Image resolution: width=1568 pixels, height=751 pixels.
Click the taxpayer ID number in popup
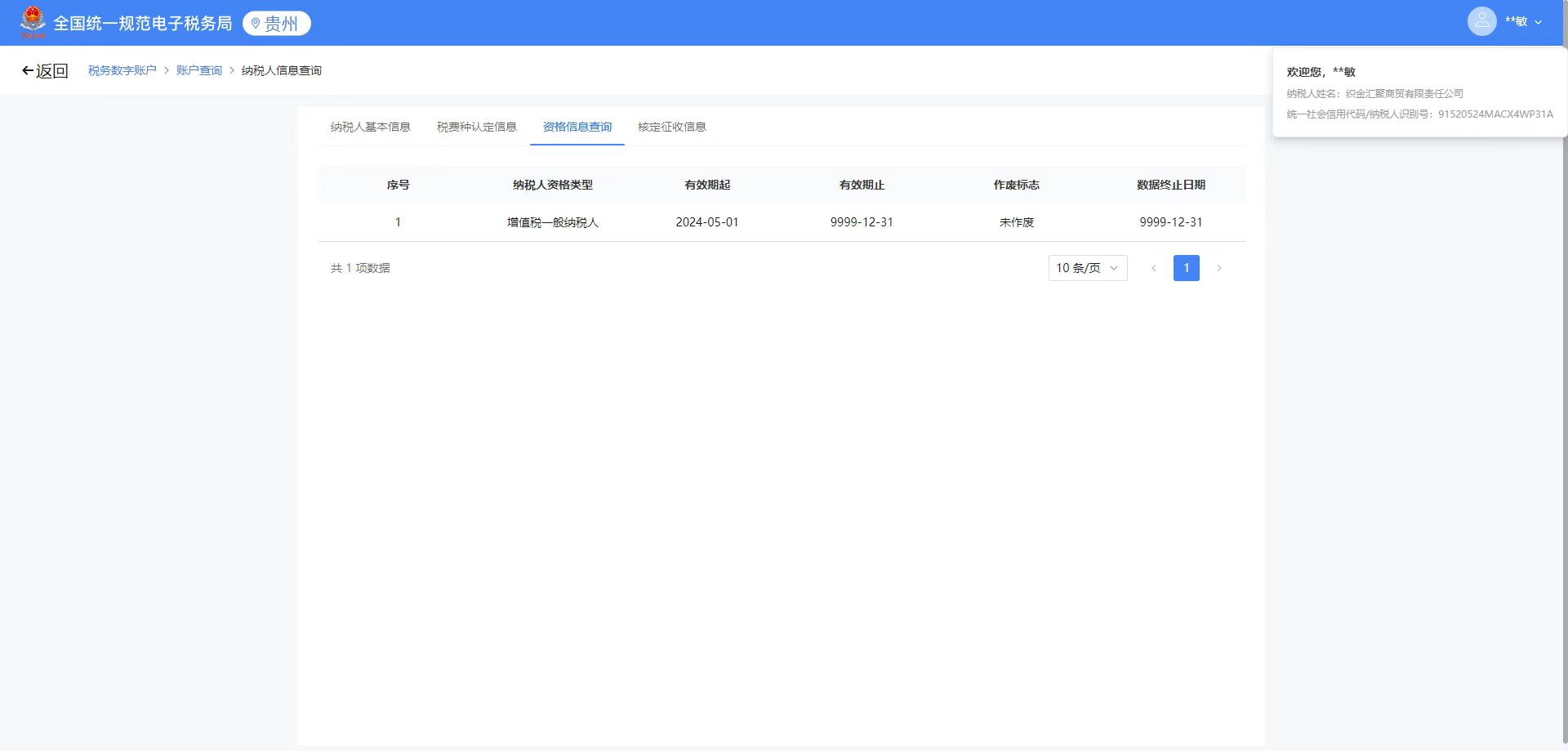tap(1494, 114)
